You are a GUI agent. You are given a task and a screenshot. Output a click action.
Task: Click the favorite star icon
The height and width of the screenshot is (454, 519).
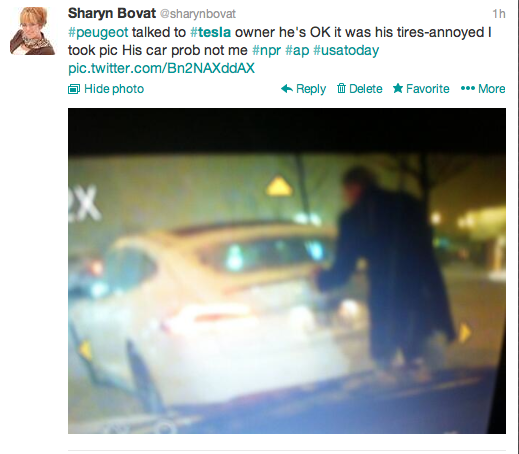[x=398, y=88]
